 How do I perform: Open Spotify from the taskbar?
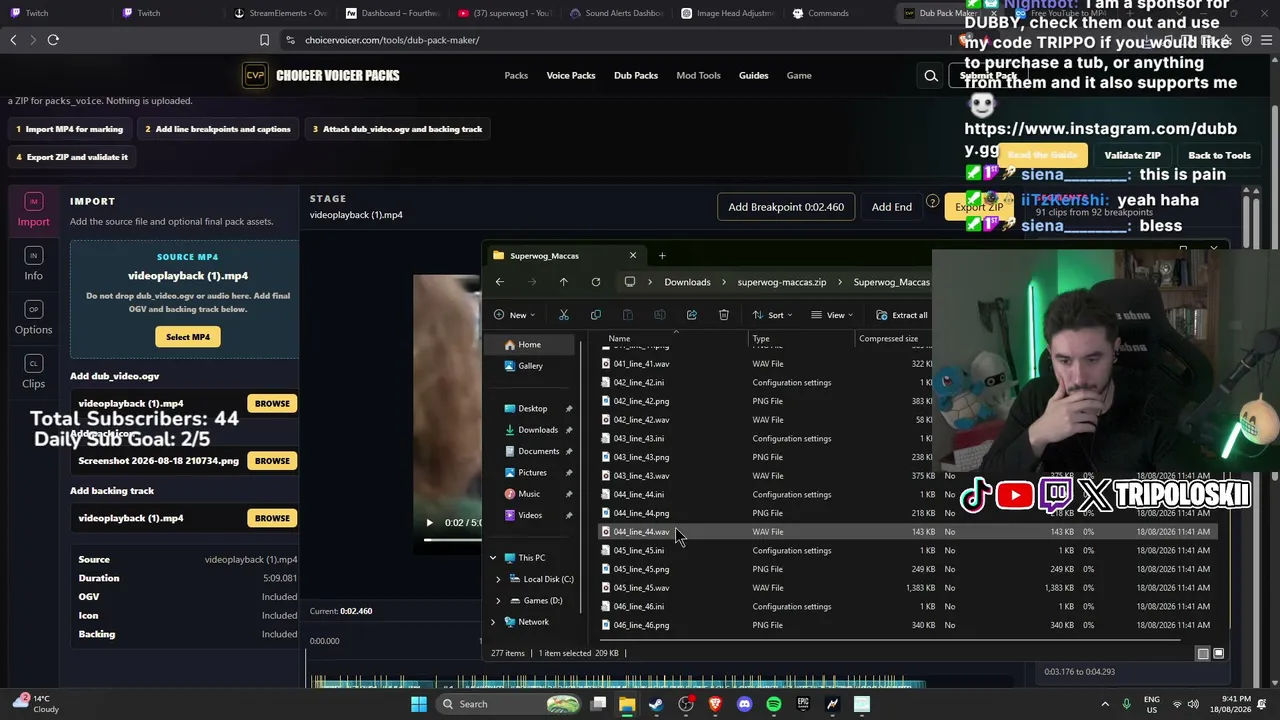774,704
